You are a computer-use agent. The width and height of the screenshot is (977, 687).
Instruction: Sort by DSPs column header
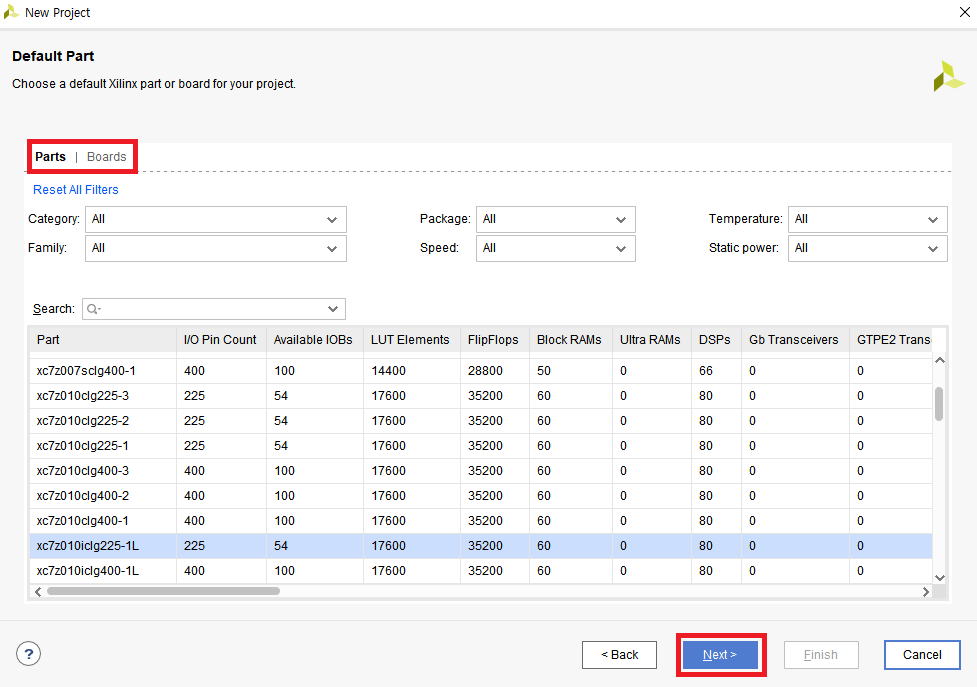(x=716, y=339)
